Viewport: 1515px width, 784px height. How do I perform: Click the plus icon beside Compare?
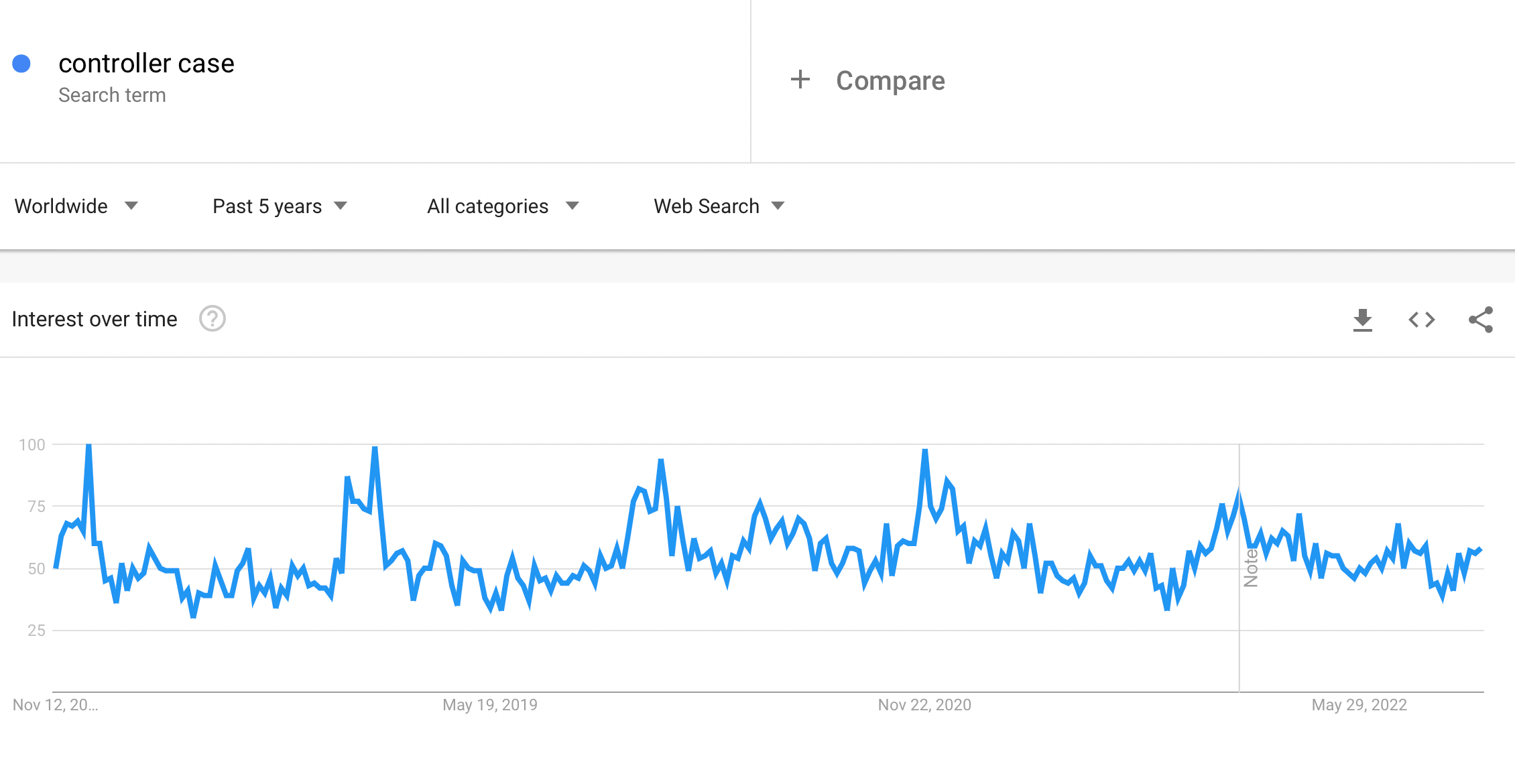[800, 80]
